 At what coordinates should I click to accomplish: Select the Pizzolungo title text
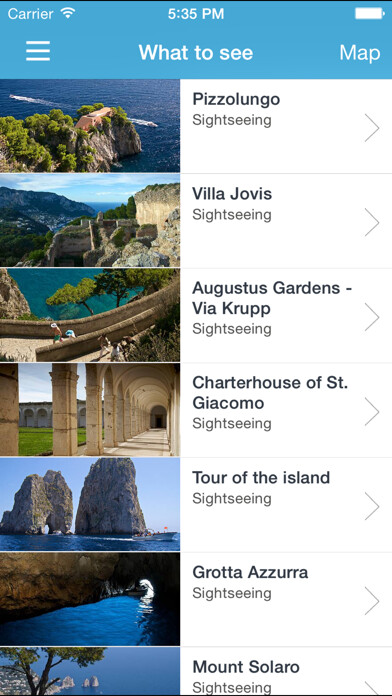(x=236, y=99)
